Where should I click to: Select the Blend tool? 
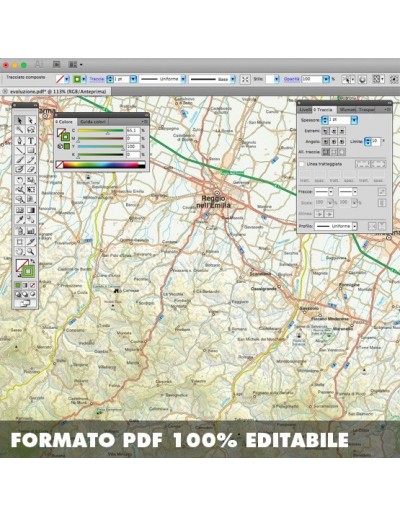point(31,220)
